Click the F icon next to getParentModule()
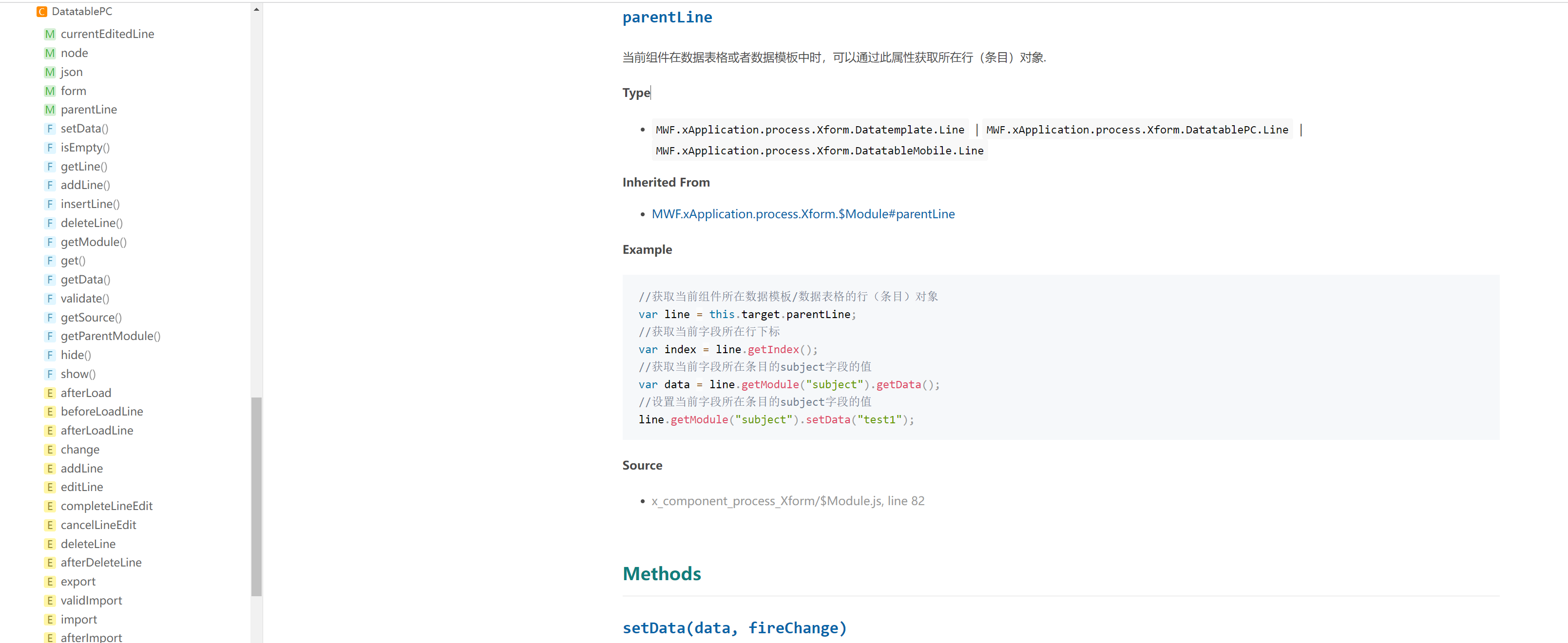Screen dimensions: 1568x643 coord(50,336)
